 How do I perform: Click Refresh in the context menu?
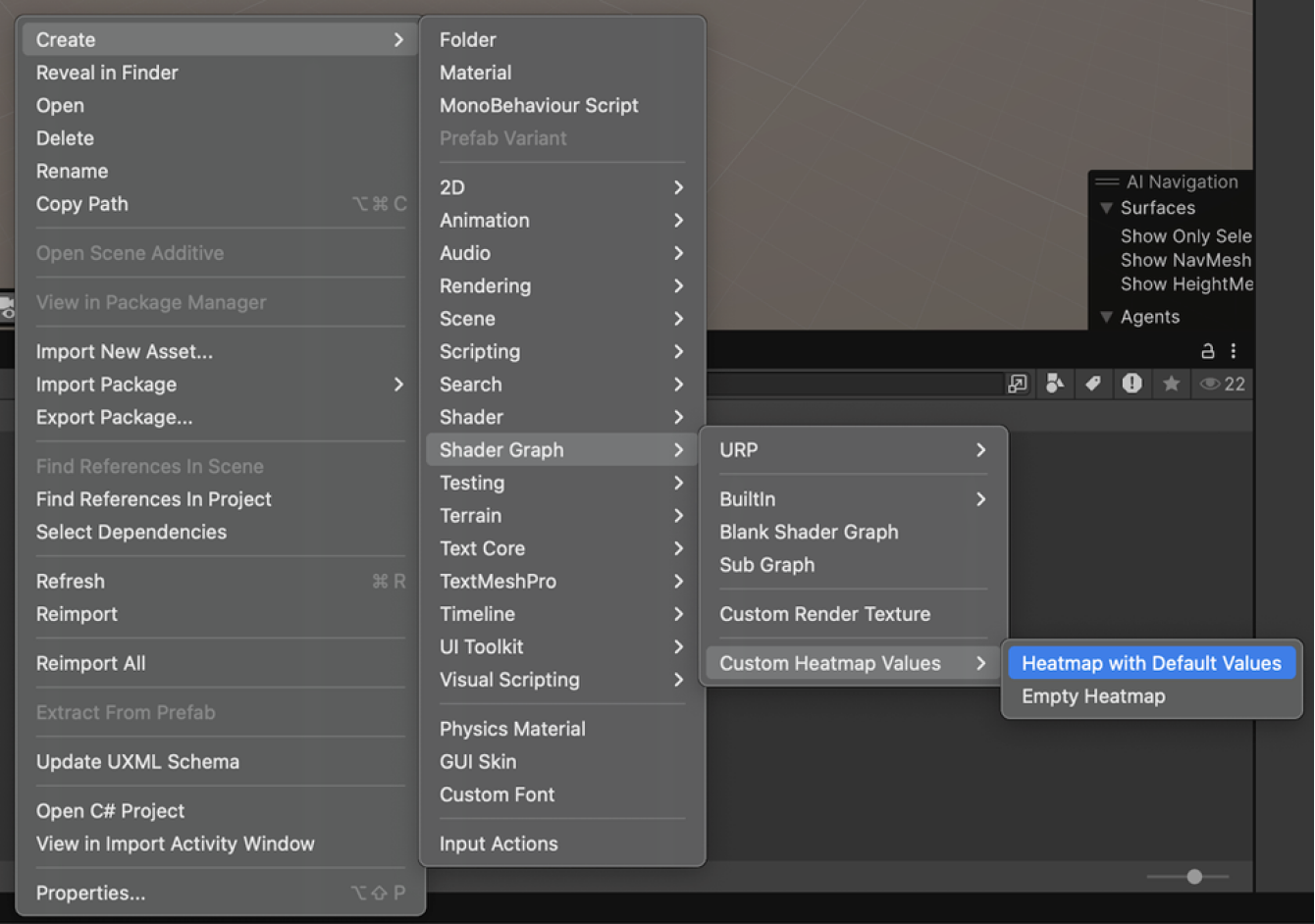[220, 581]
